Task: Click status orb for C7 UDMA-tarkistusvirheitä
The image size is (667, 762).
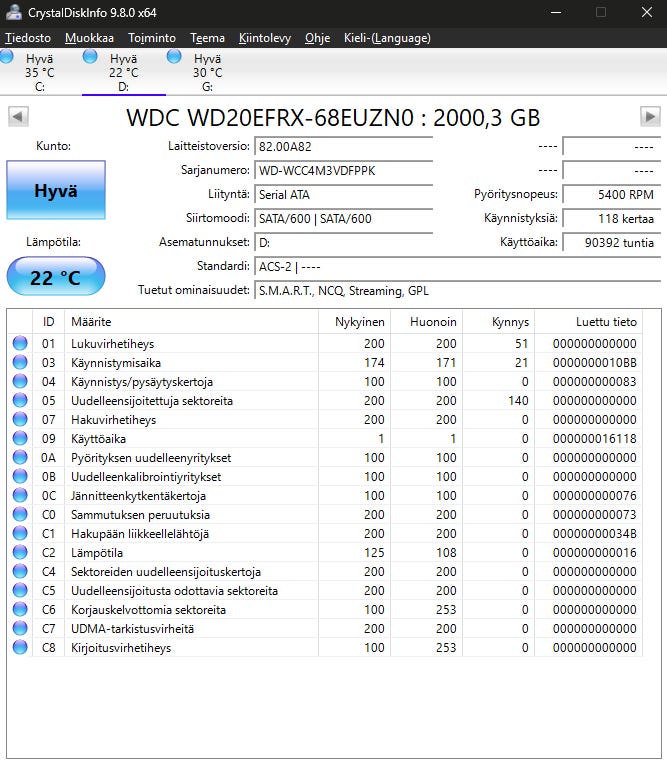Action: click(20, 628)
